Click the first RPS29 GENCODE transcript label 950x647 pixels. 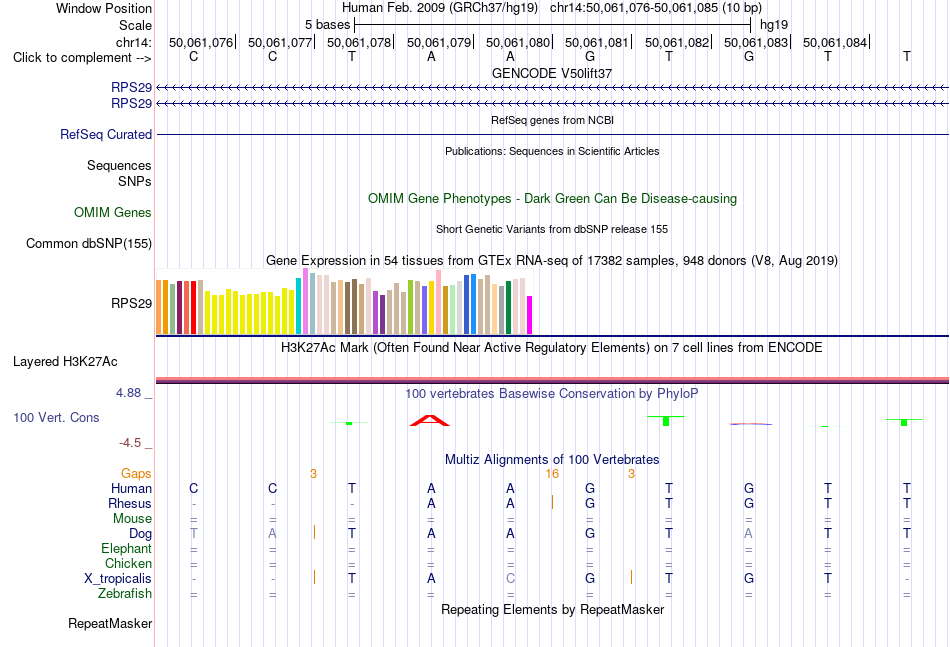pos(131,87)
